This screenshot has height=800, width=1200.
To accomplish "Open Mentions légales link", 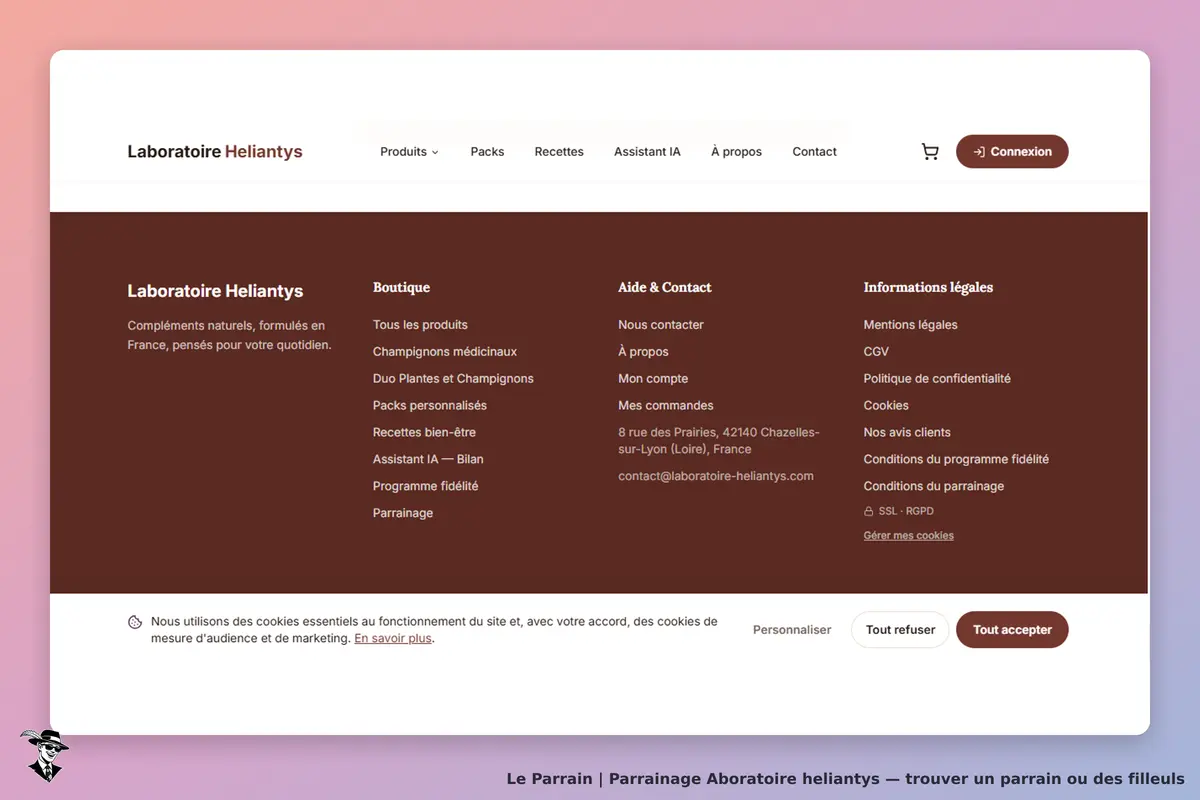I will tap(911, 325).
